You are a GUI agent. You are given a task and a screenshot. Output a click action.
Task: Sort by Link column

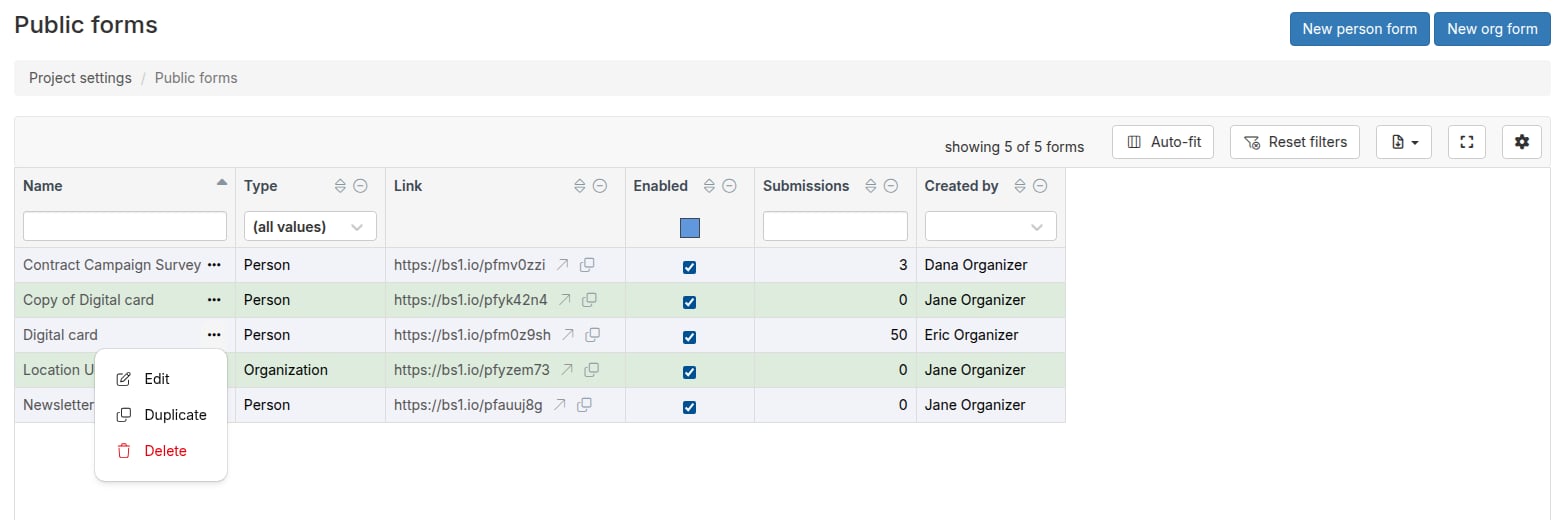580,186
